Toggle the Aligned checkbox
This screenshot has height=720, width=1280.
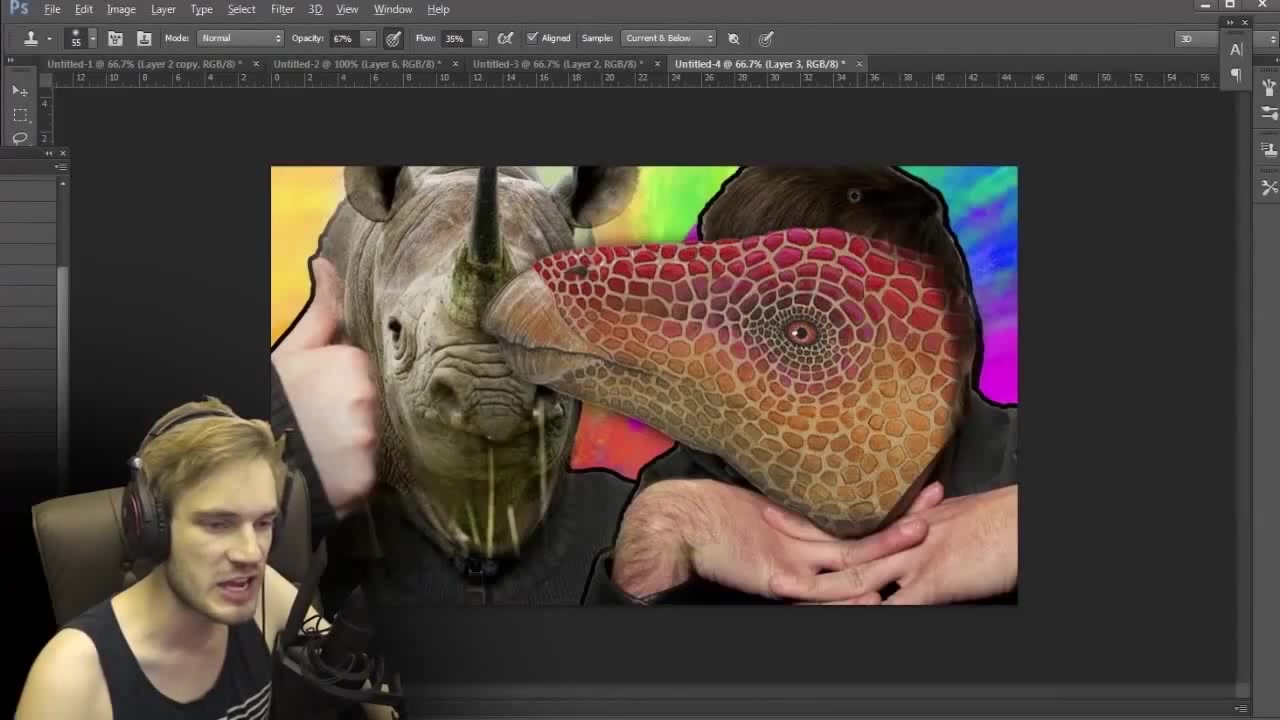(x=532, y=39)
